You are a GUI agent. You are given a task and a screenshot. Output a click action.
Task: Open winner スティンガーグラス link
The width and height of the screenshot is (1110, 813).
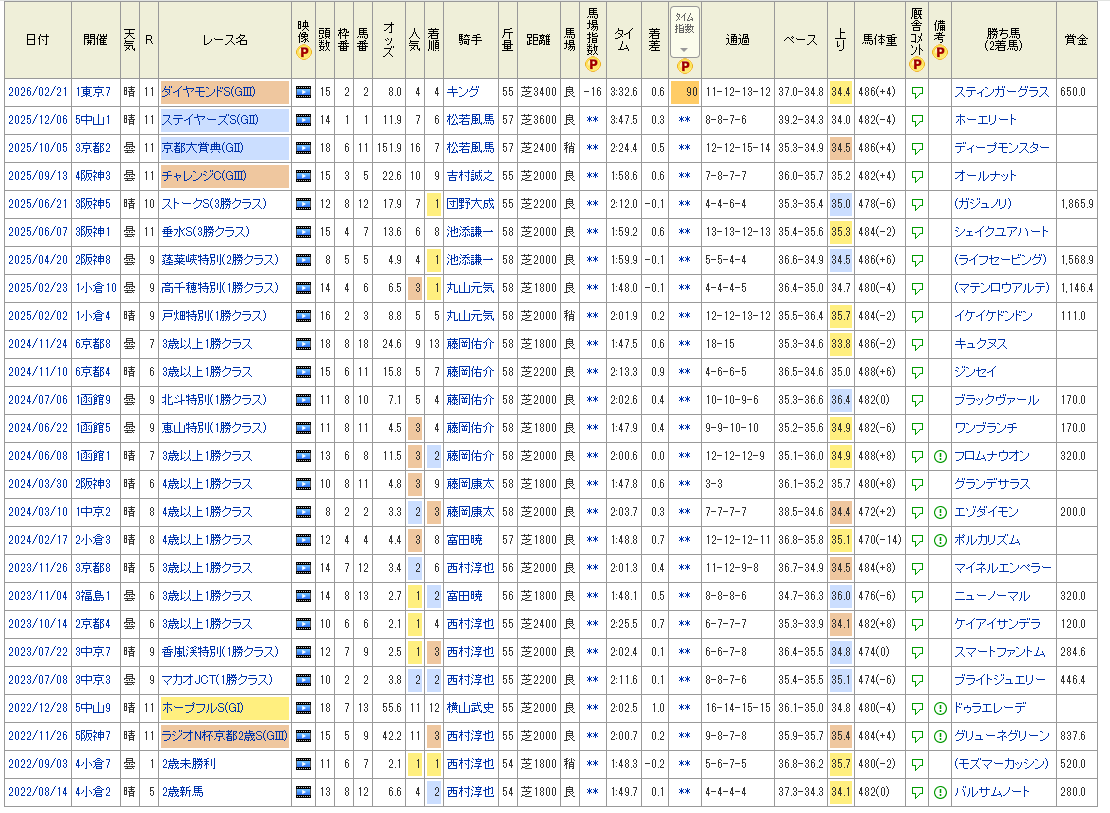pyautogui.click(x=1001, y=92)
